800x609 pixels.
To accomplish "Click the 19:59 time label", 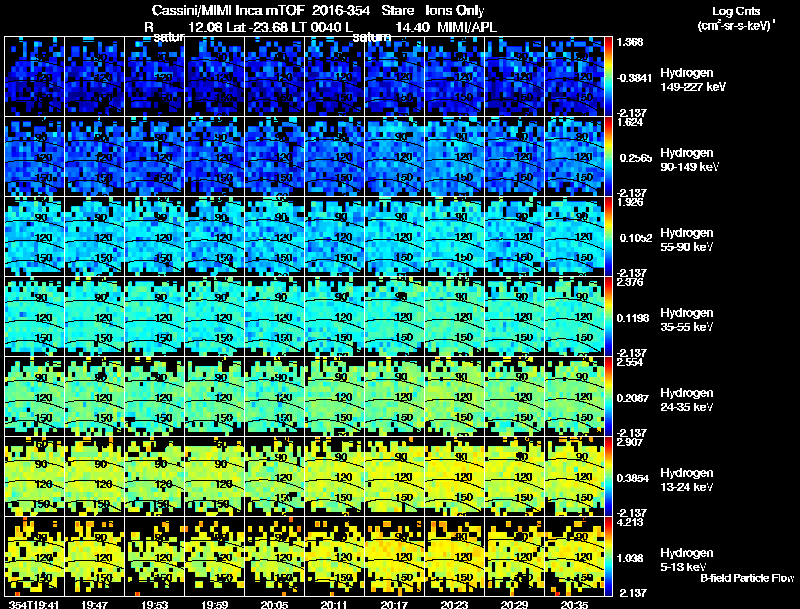I will click(214, 604).
